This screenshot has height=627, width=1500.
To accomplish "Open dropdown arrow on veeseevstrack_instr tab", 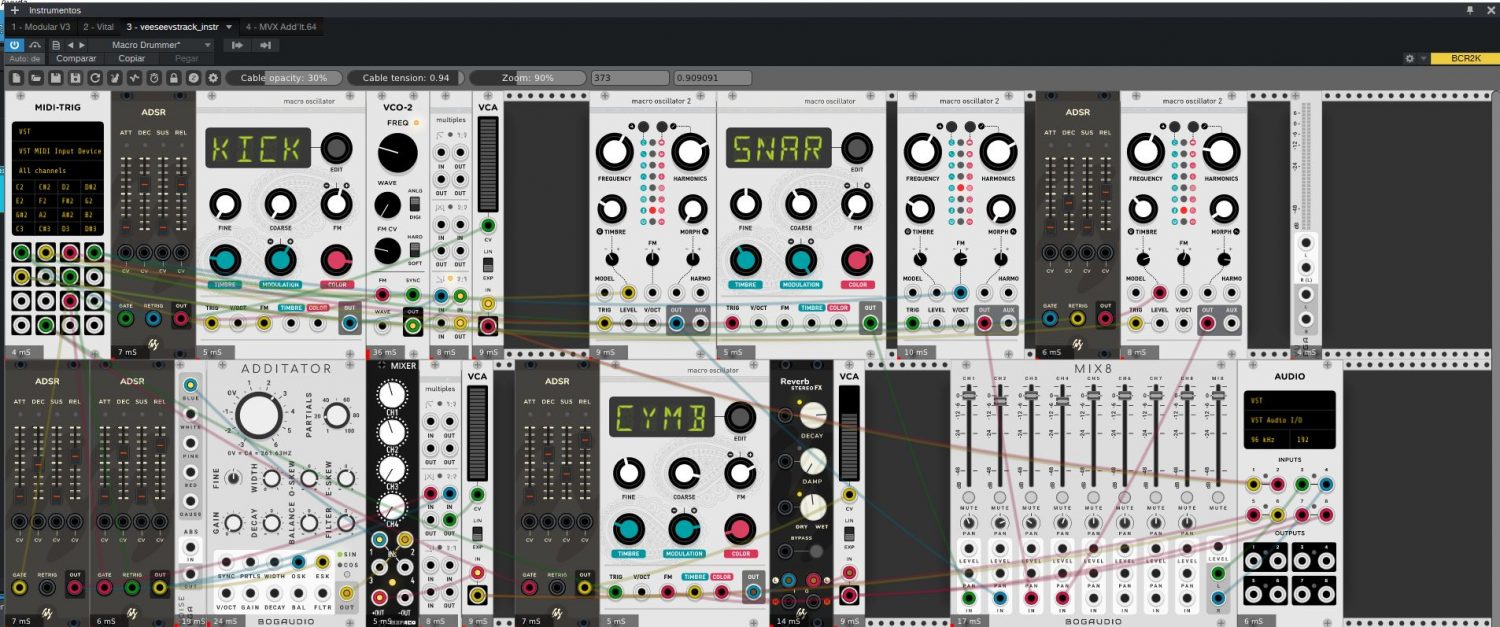I will [x=229, y=27].
